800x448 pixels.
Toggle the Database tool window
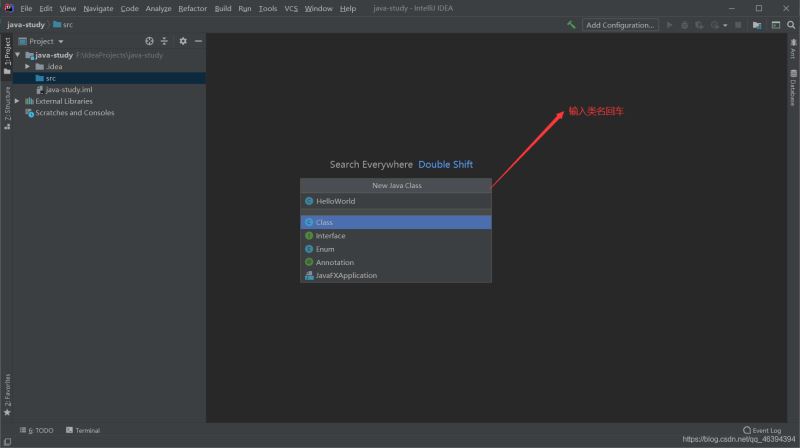792,92
